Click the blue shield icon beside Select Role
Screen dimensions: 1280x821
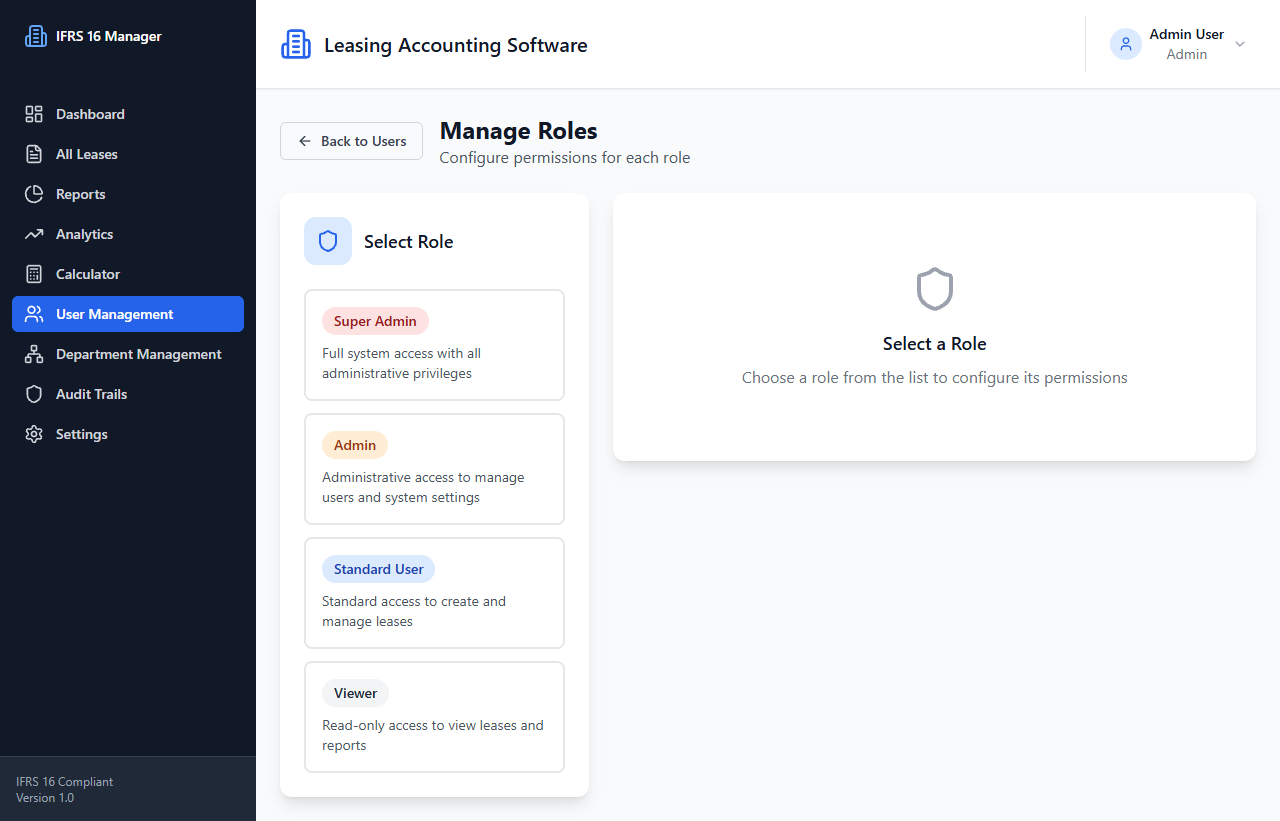[x=328, y=241]
